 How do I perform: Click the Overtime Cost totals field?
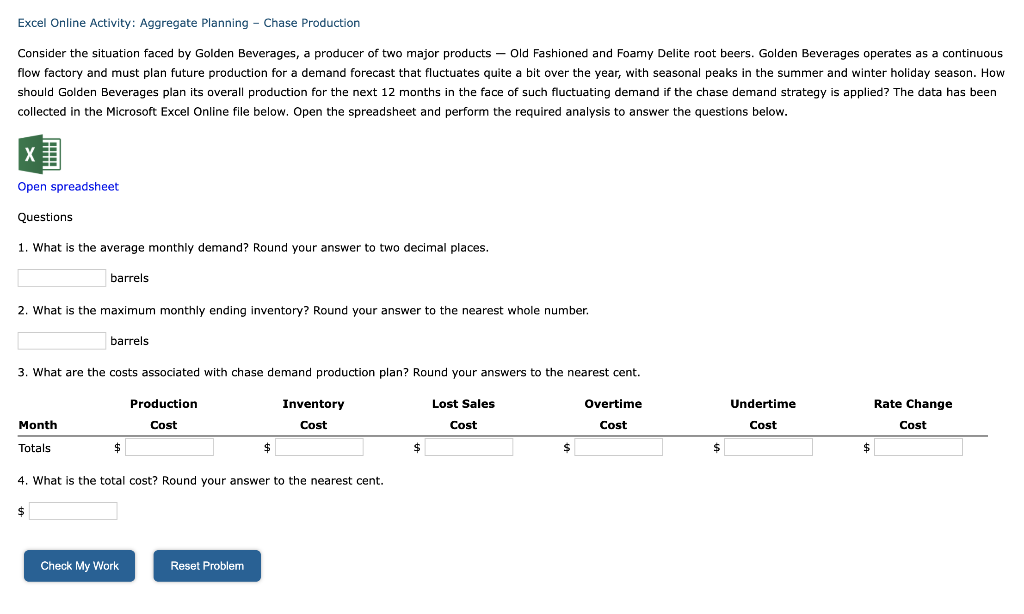tap(619, 447)
